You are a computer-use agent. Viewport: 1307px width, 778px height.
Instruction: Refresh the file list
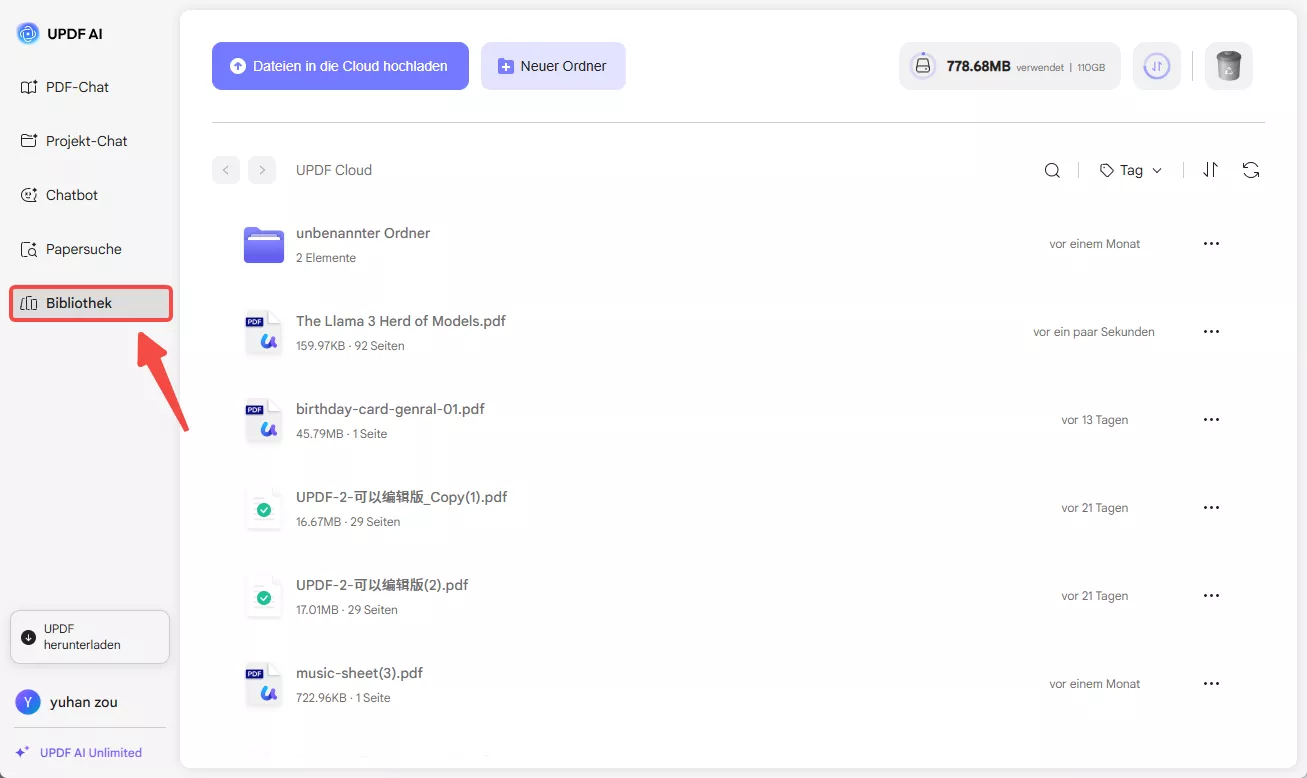point(1251,170)
